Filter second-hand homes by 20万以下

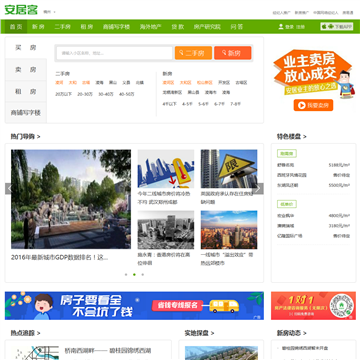pos(63,94)
